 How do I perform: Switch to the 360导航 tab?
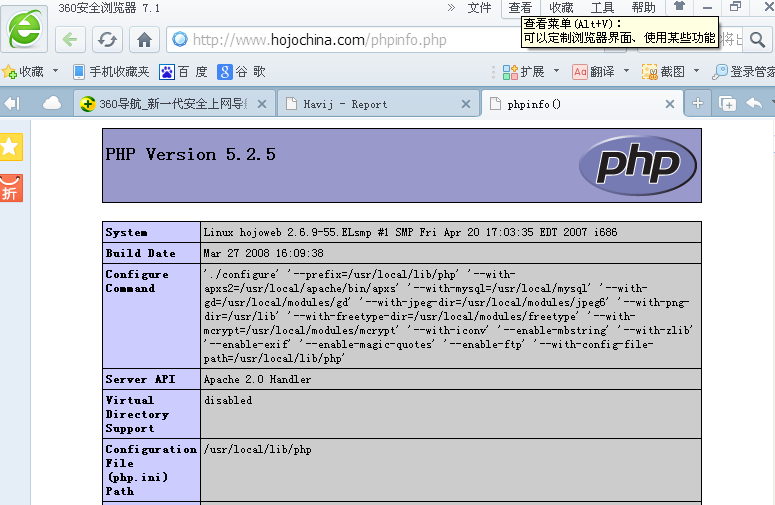click(174, 104)
